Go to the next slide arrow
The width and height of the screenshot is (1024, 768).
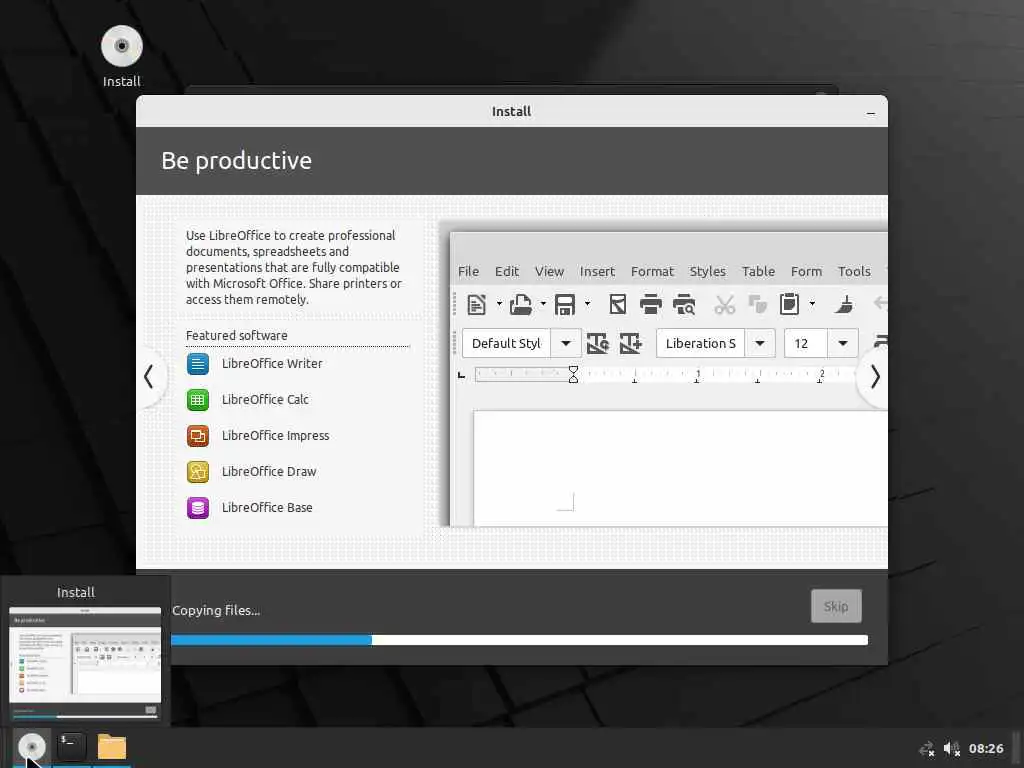[874, 377]
